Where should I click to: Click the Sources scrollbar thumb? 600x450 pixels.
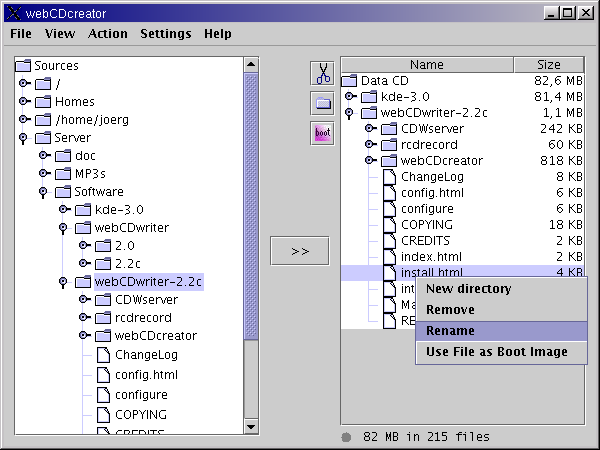[x=251, y=206]
